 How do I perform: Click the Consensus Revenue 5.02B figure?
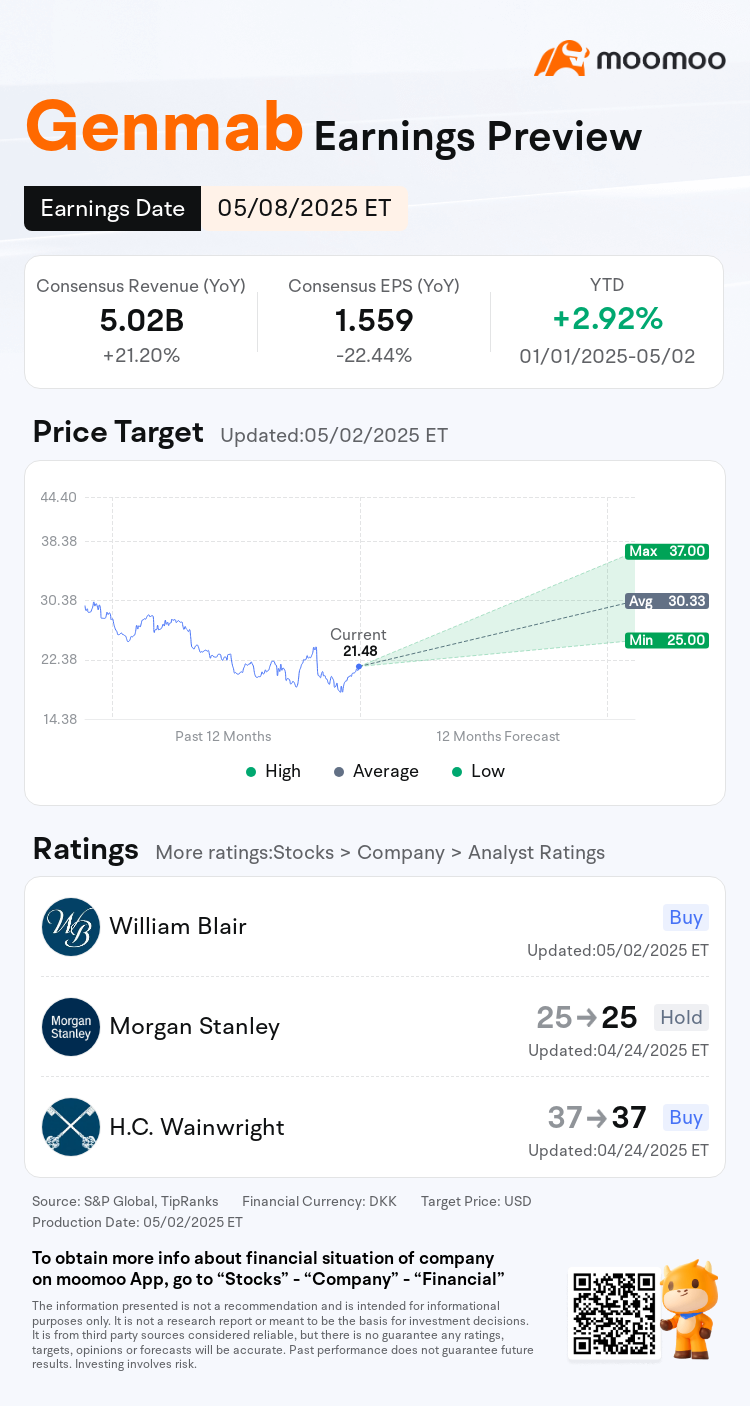coord(141,320)
